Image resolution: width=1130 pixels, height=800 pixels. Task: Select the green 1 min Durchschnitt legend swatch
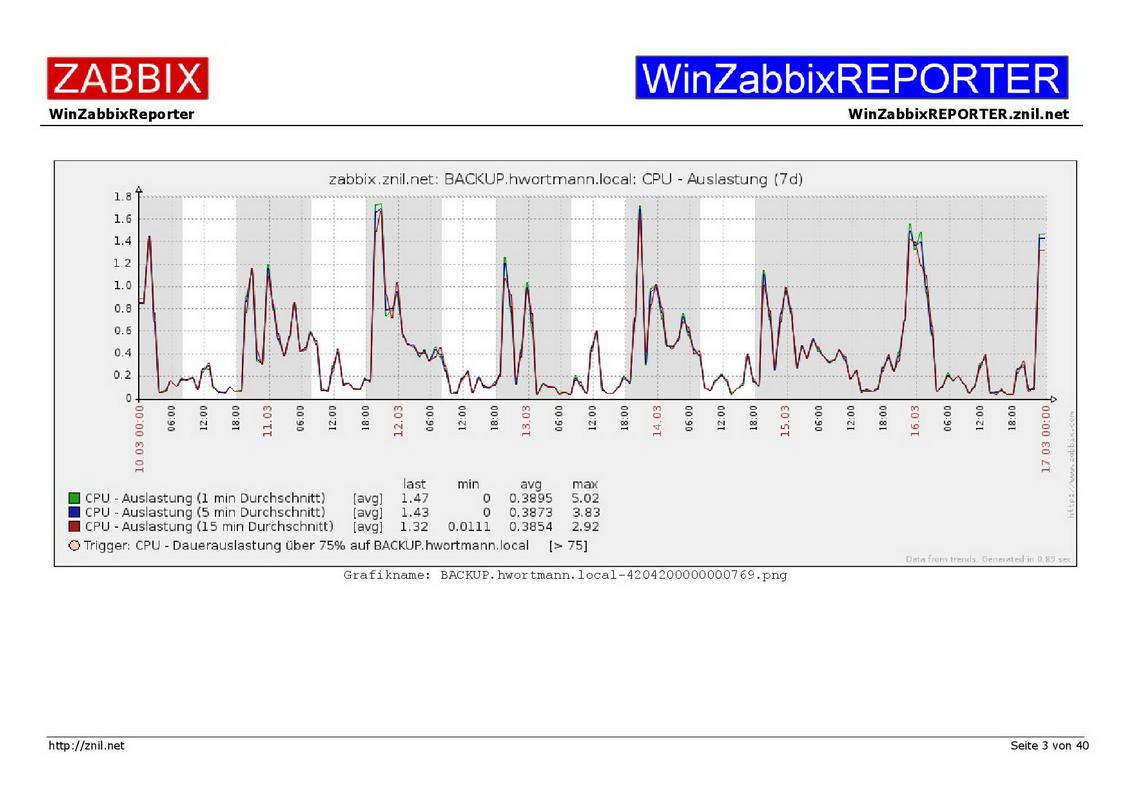click(74, 498)
